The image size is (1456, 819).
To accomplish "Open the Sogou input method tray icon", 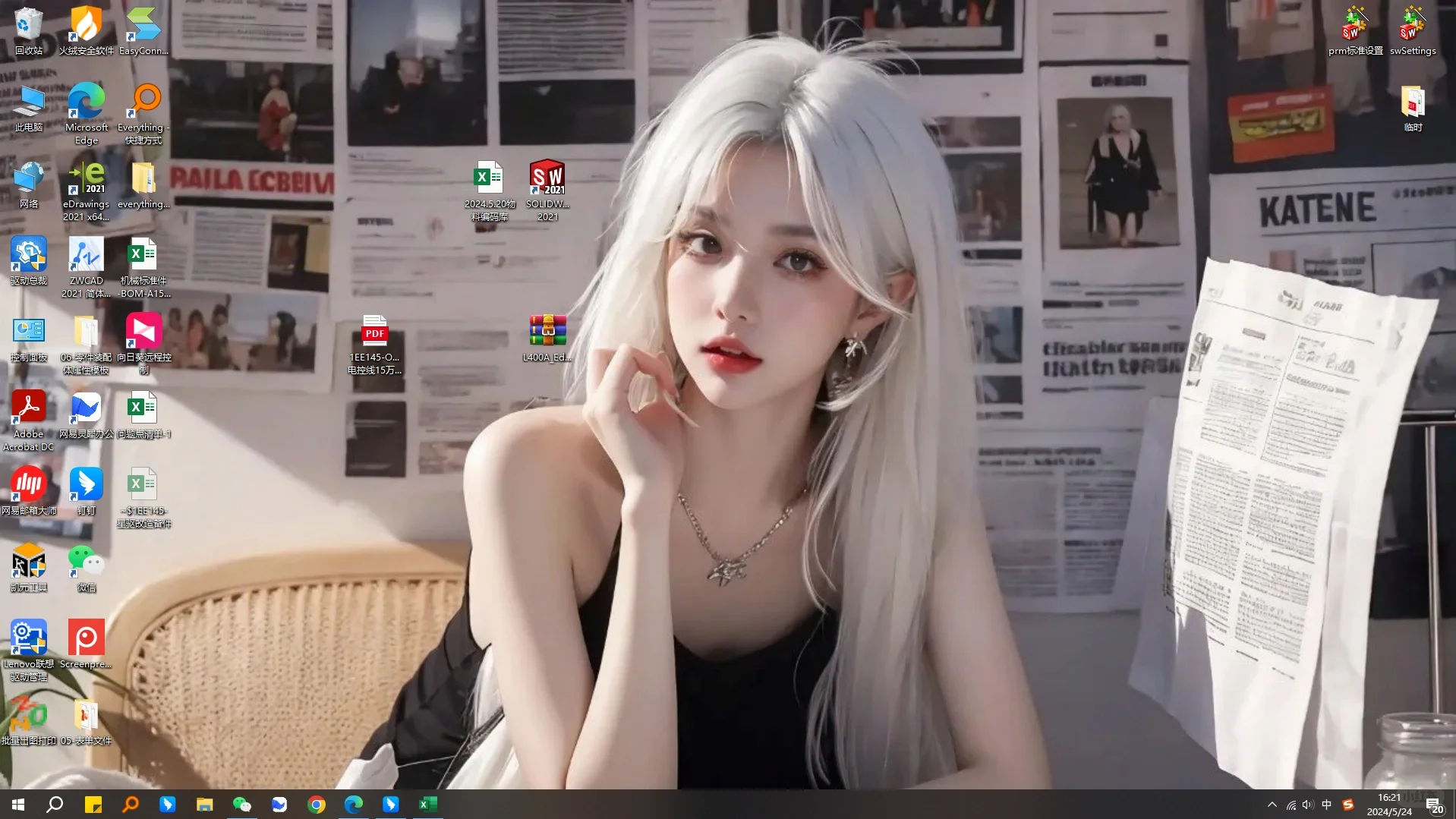I will click(x=1347, y=805).
